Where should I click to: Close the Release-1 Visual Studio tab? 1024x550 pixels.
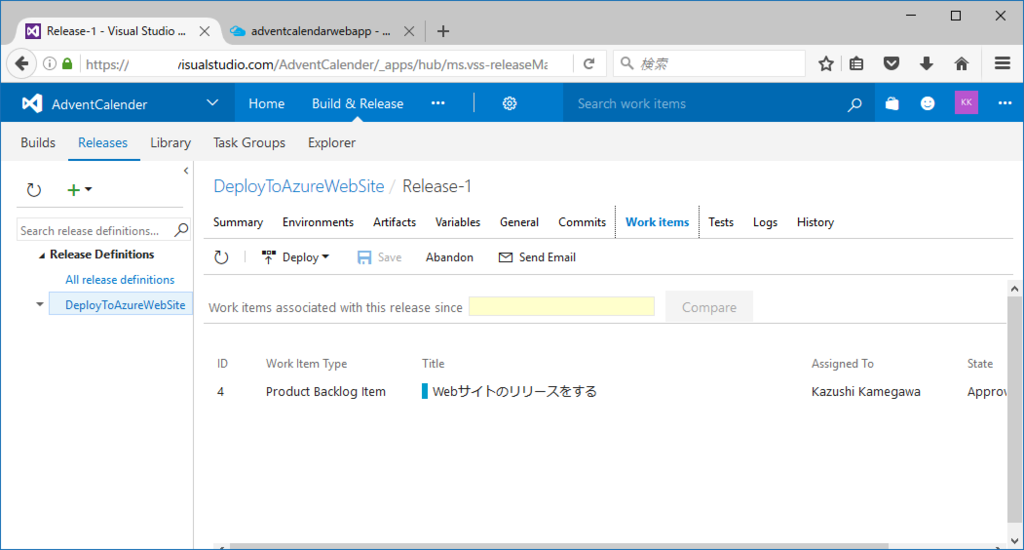204,31
